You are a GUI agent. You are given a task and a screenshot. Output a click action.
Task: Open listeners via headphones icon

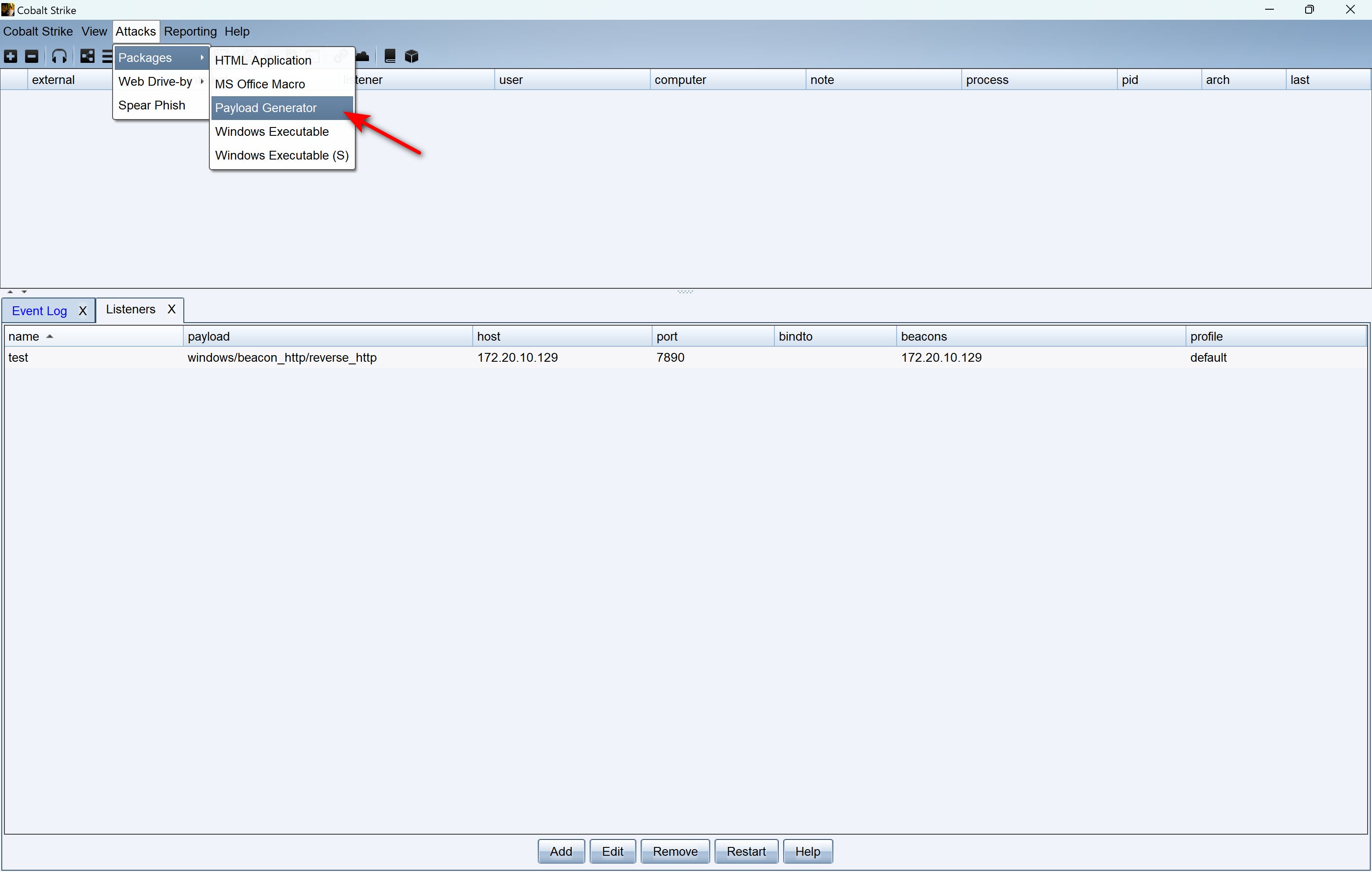pyautogui.click(x=59, y=56)
